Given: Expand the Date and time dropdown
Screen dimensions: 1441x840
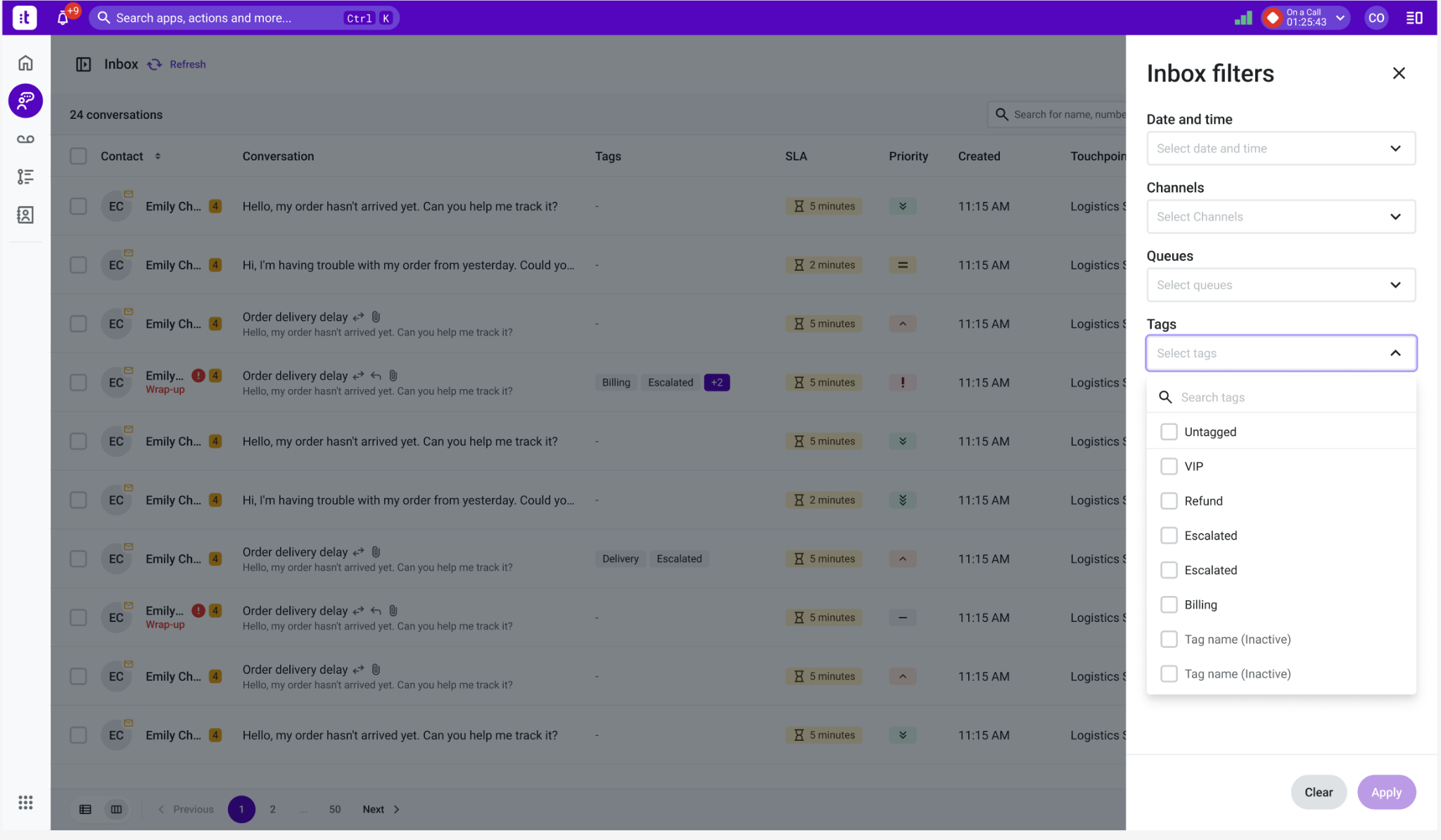Looking at the screenshot, I should 1281,148.
